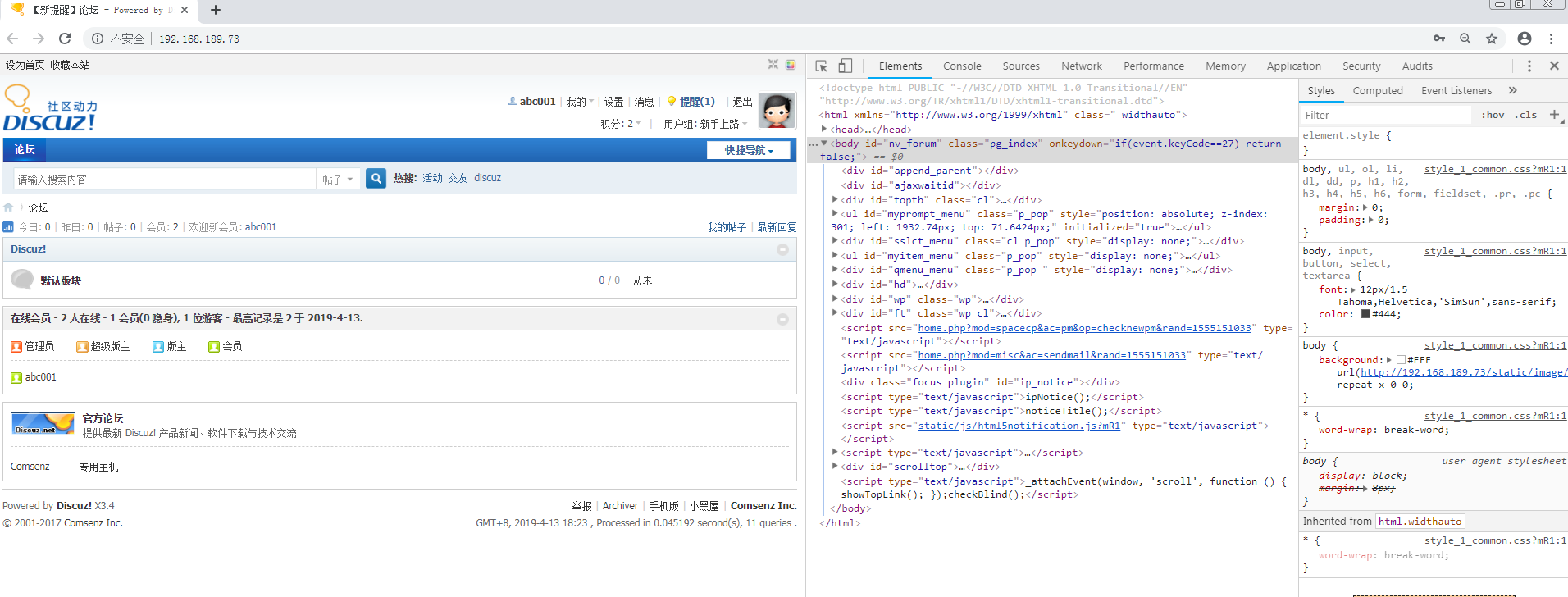Open 默认版块 forum link
The image size is (1568, 597).
click(x=61, y=280)
